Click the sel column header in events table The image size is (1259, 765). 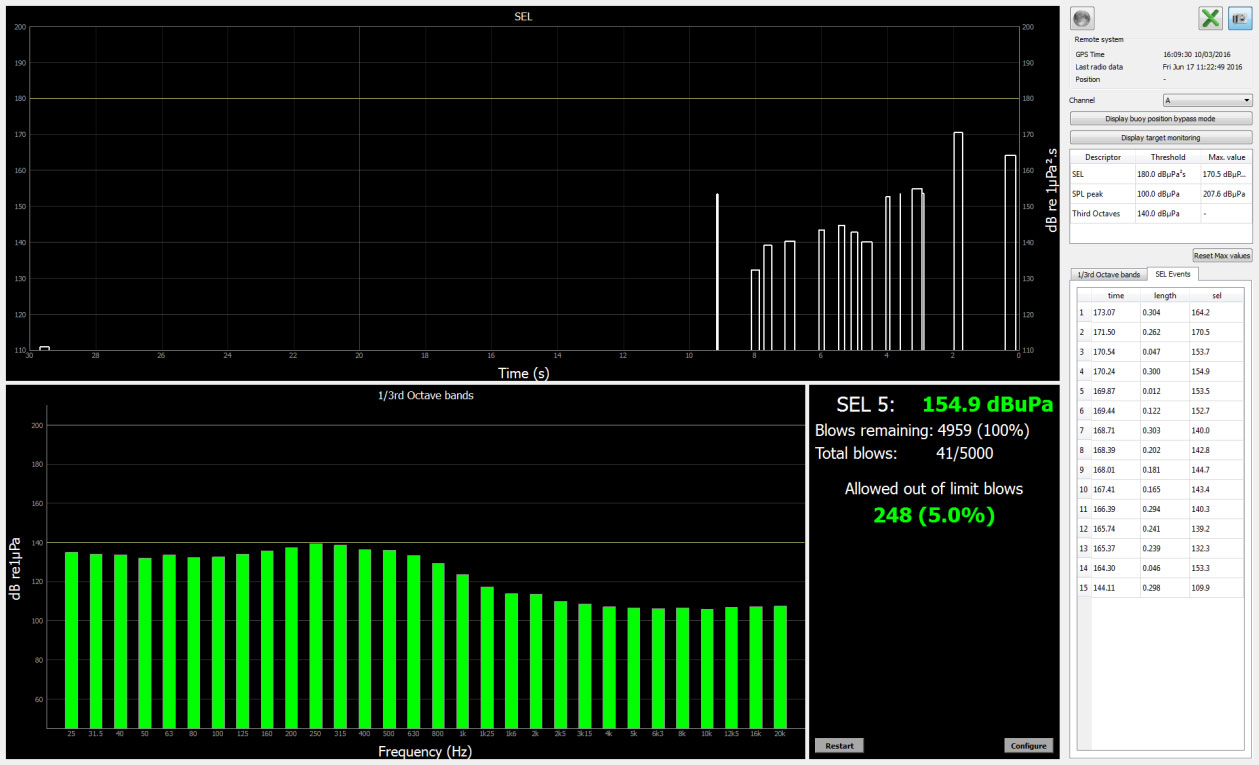[1216, 295]
